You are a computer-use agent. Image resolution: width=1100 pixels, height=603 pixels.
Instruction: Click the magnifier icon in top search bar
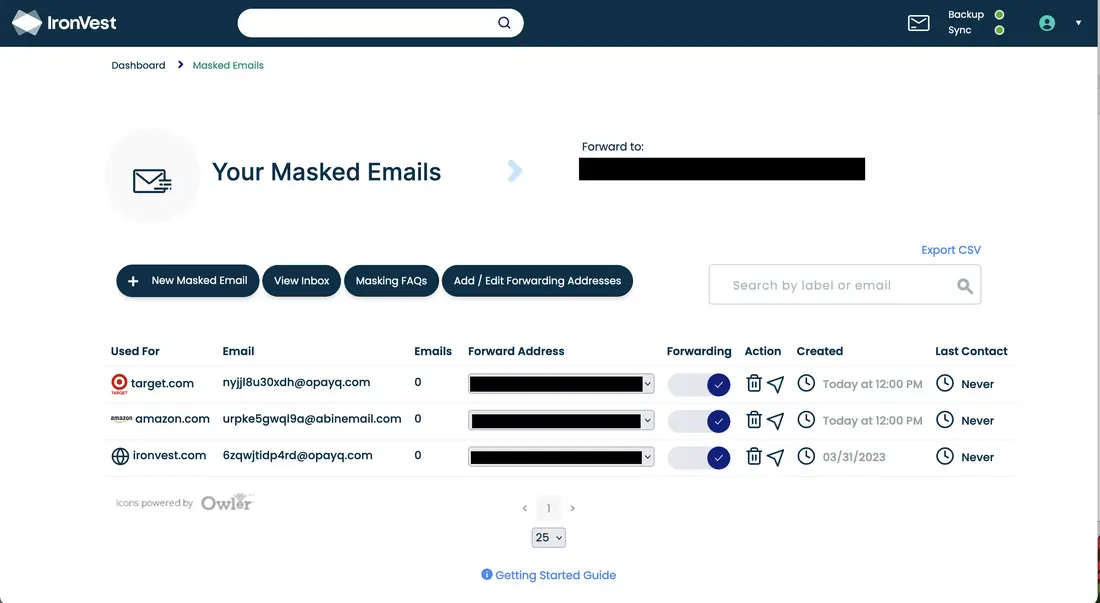504,23
